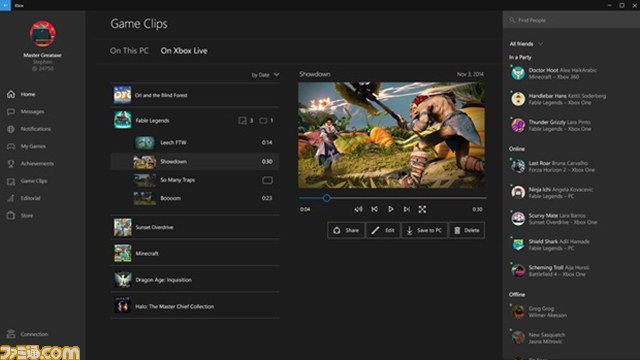Click the Share button

pyautogui.click(x=346, y=230)
